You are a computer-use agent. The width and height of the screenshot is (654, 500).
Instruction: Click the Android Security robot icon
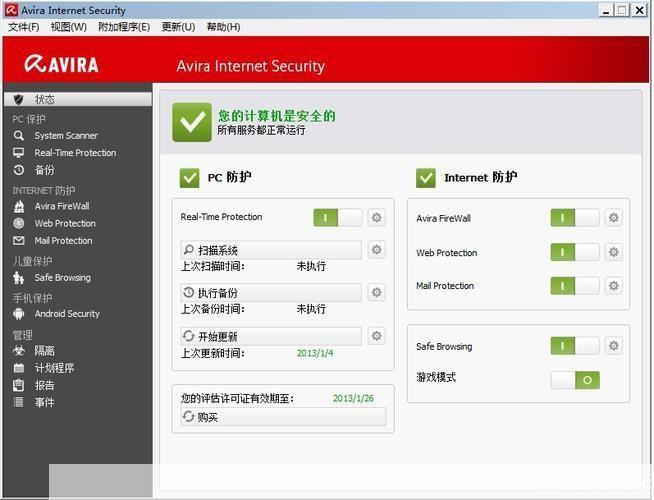click(x=18, y=314)
